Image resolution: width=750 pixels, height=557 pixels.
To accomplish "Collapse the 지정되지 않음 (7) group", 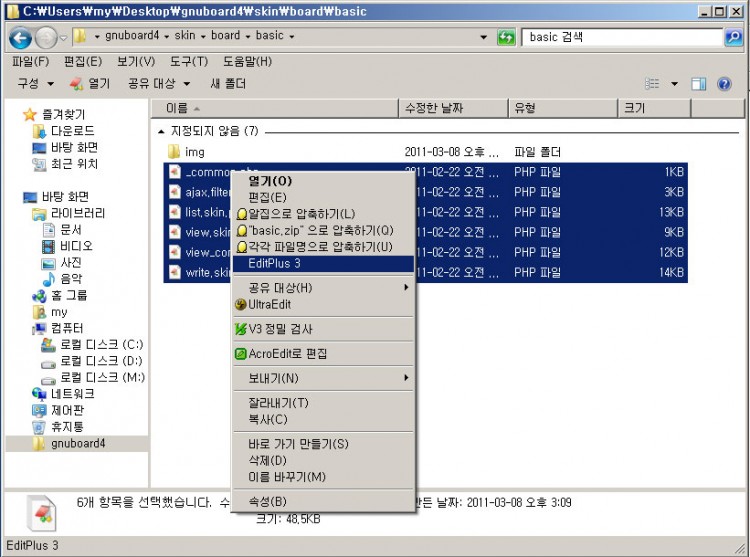I will tap(161, 131).
